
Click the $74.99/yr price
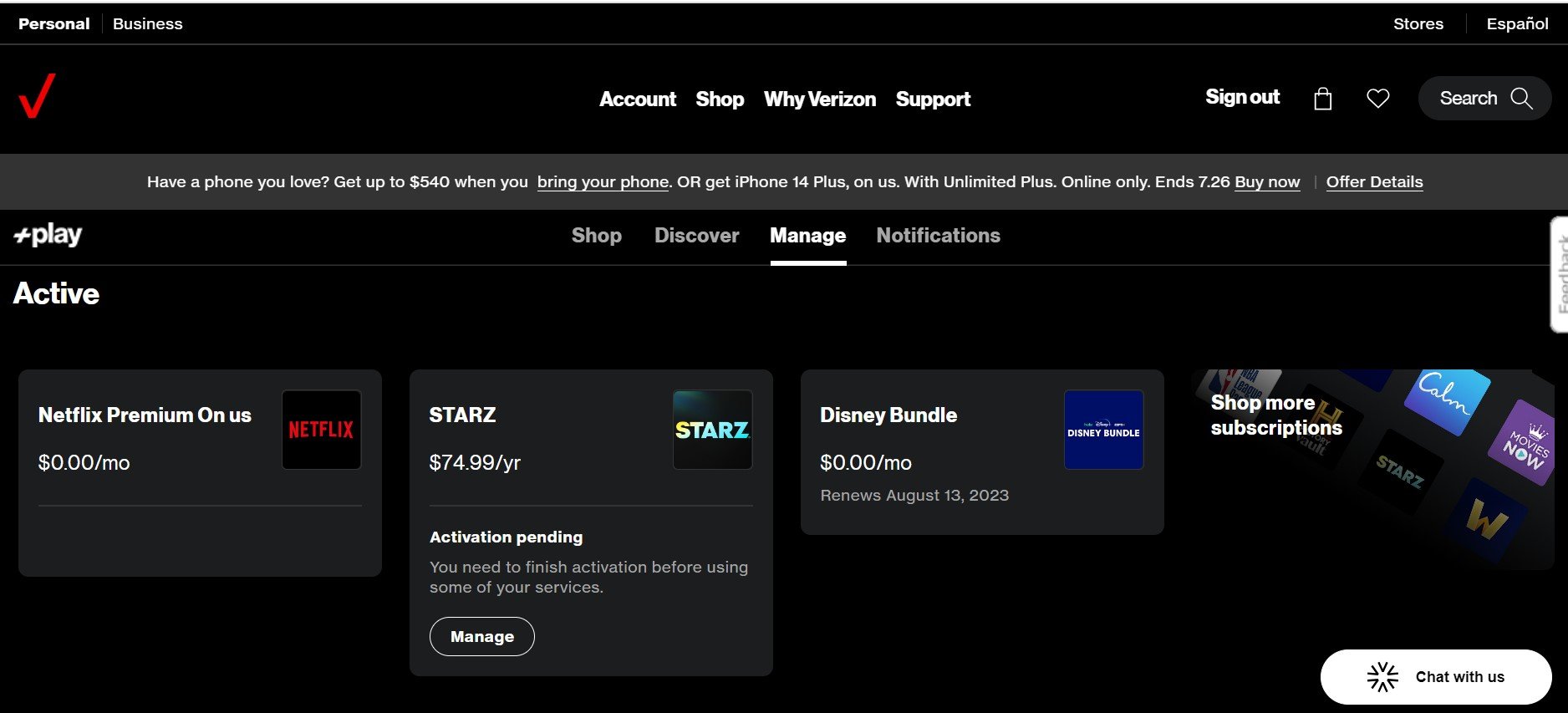click(475, 463)
